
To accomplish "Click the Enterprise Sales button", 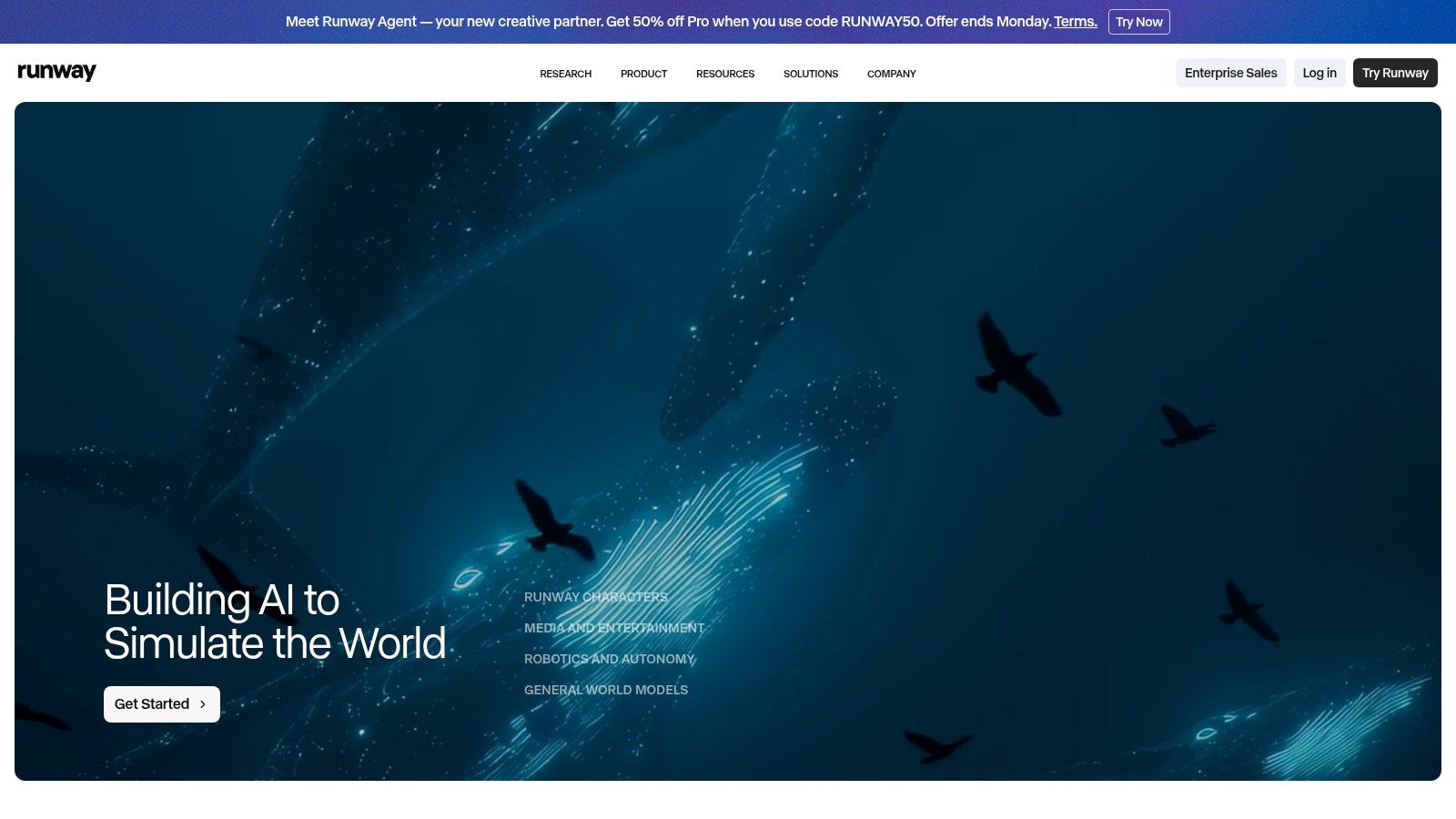I will coord(1230,73).
